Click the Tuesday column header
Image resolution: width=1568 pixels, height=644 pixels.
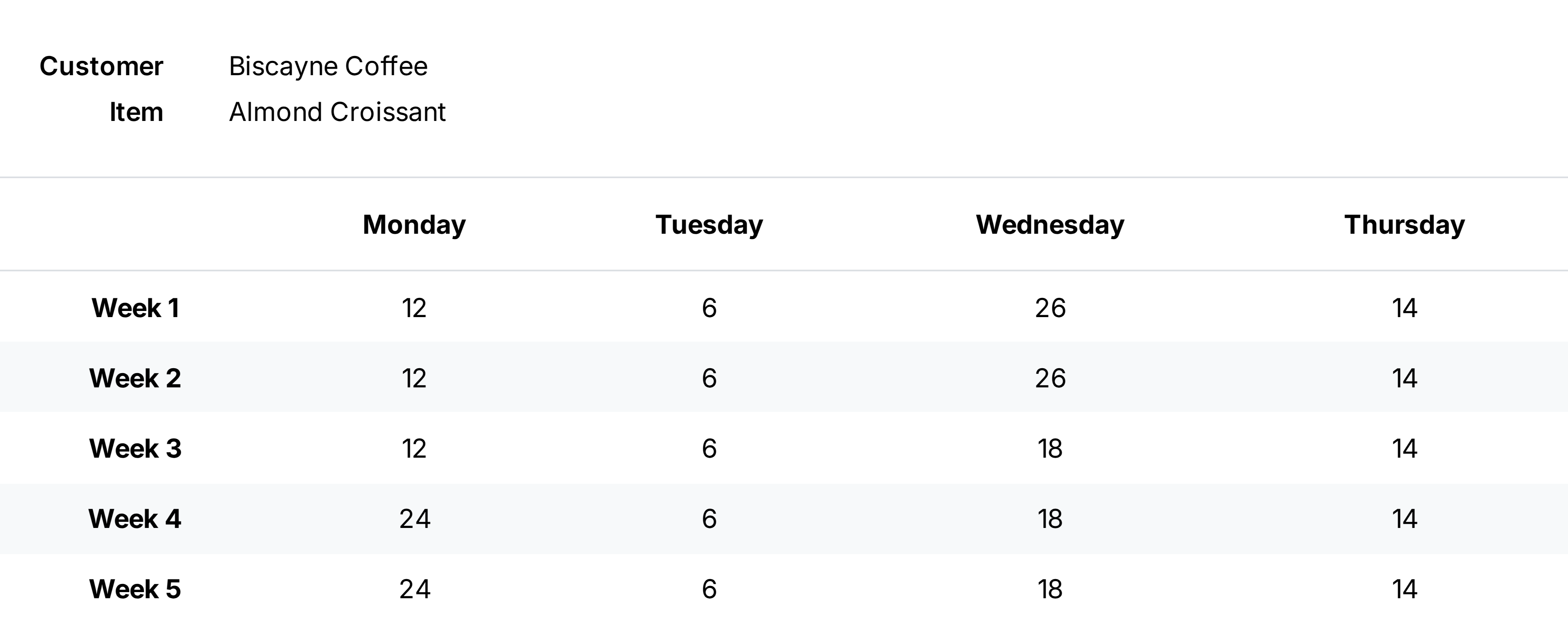(709, 225)
